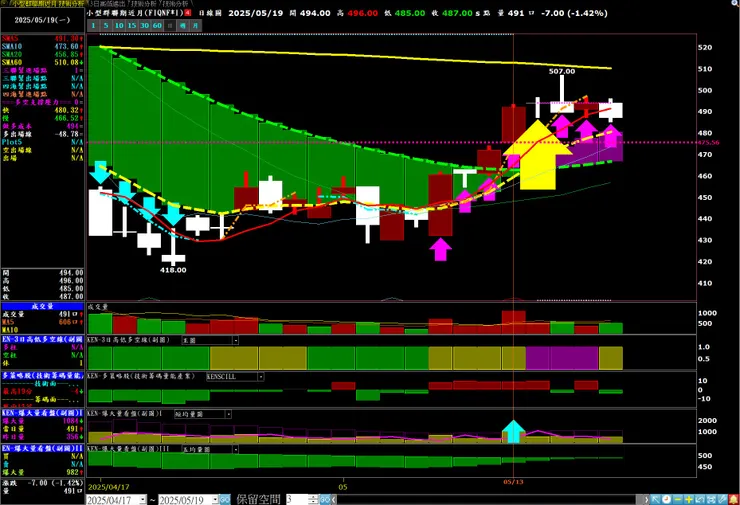Open the start date 2025/04/17 dropdown
740x505 pixels.
(x=143, y=500)
